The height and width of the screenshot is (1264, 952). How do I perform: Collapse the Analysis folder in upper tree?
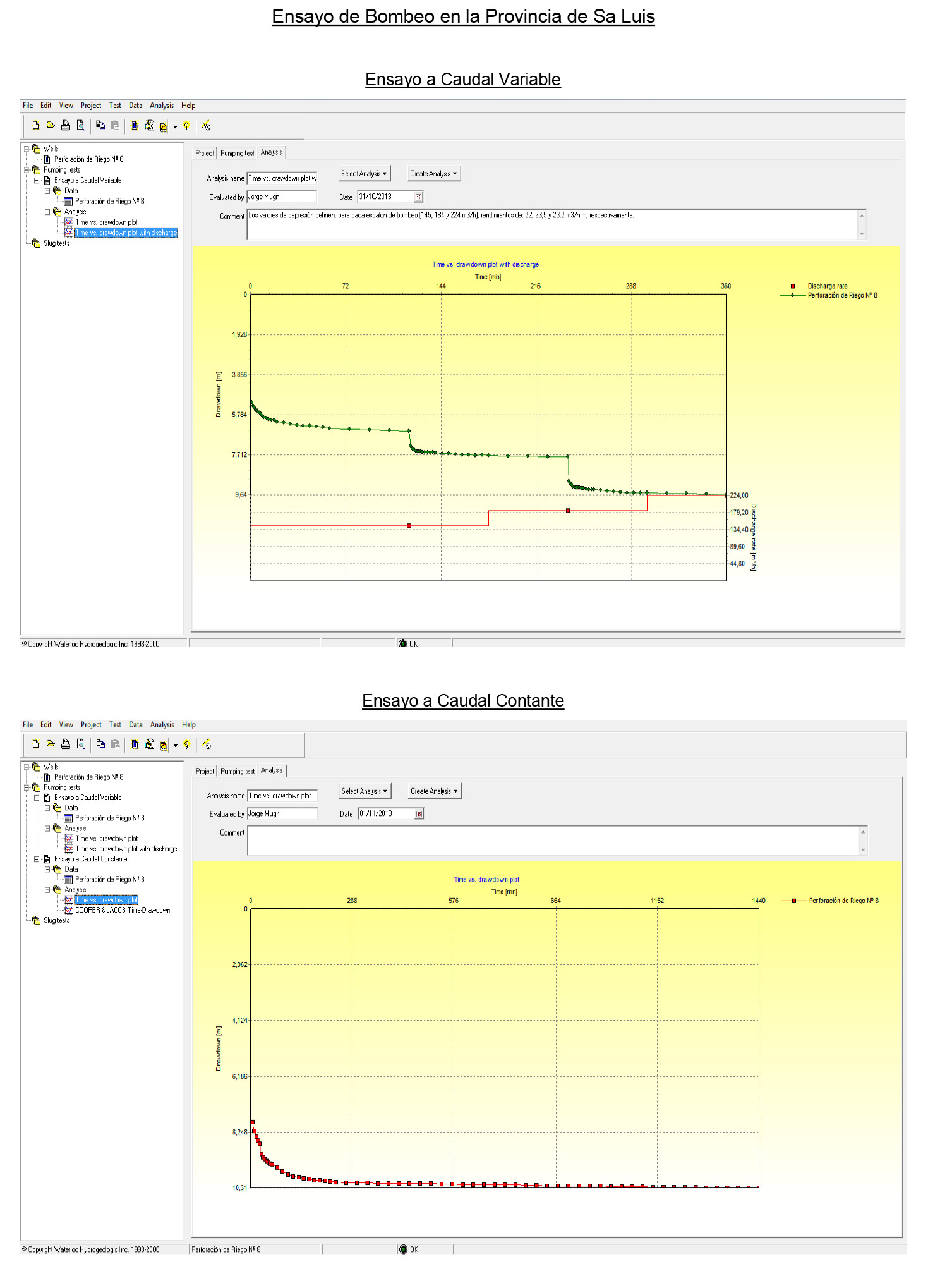(47, 212)
